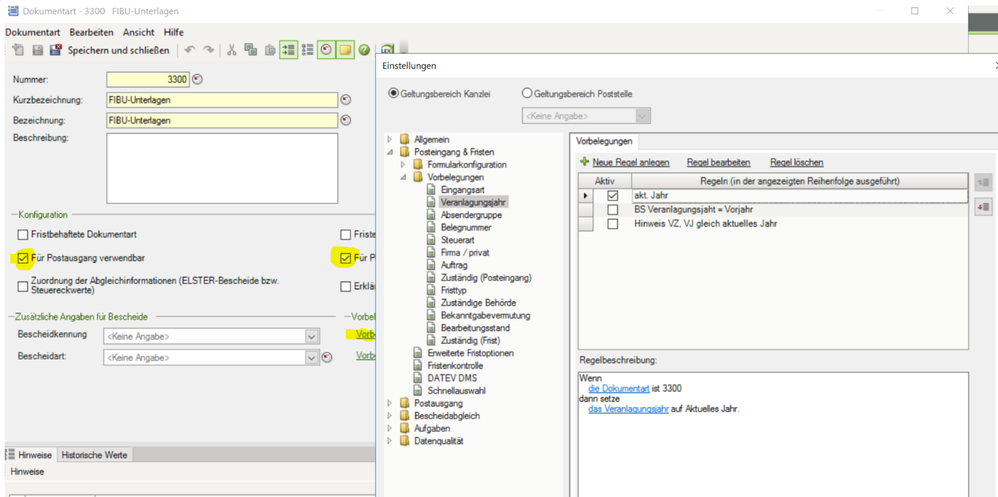Enable Fristbehaftete Dokumentart checkbox
This screenshot has width=998, height=497.
tap(24, 235)
